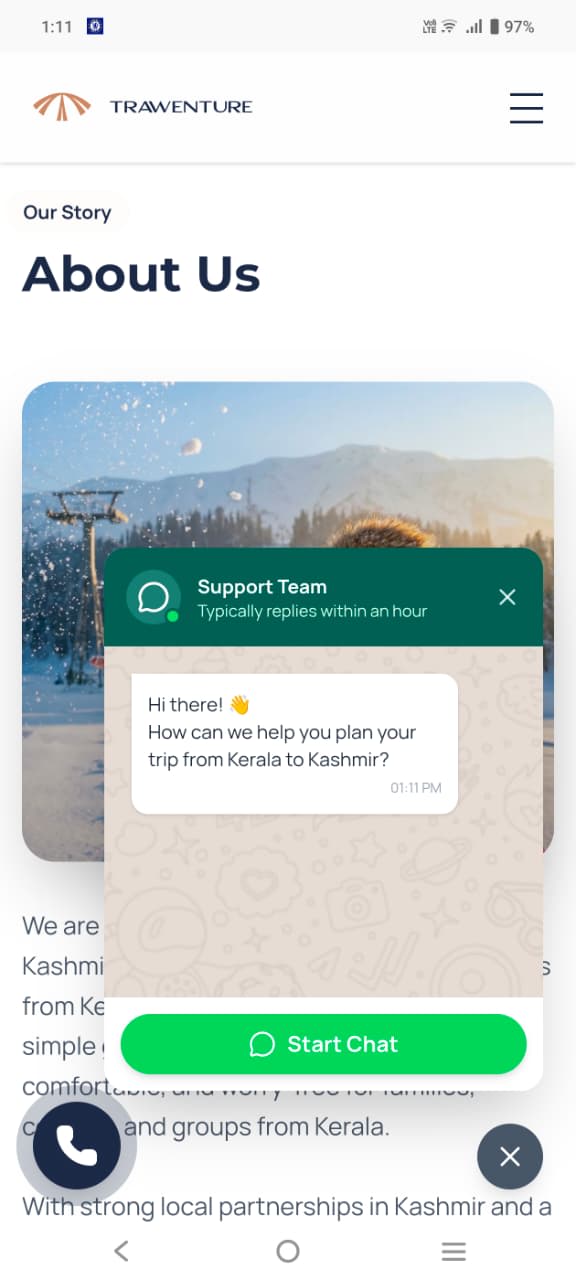Tap the Android home circle button
This screenshot has width=576, height=1280.
pos(288,1250)
